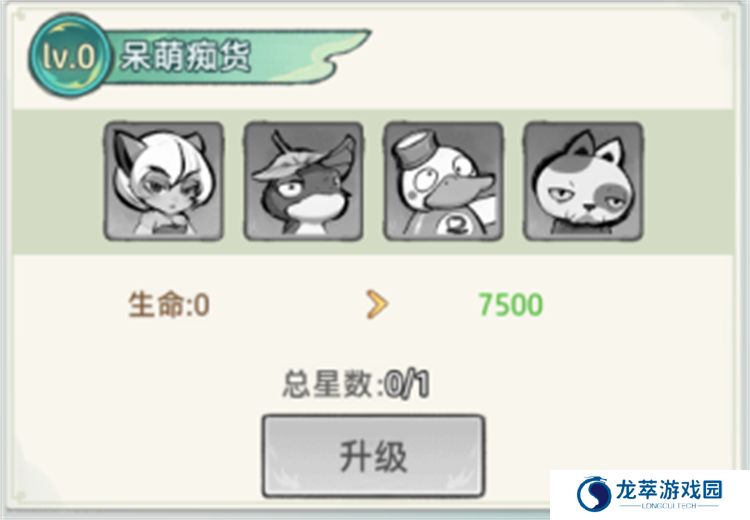
Task: Click the top-left corner ornament
Action: click(20, 16)
